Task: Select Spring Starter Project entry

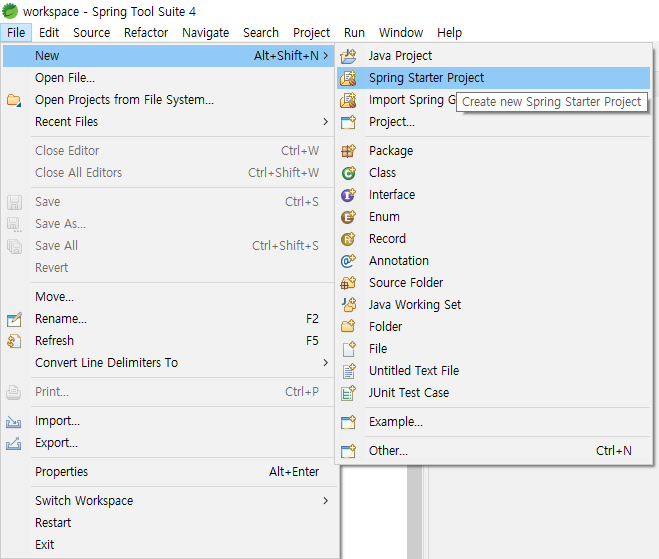Action: tap(493, 78)
